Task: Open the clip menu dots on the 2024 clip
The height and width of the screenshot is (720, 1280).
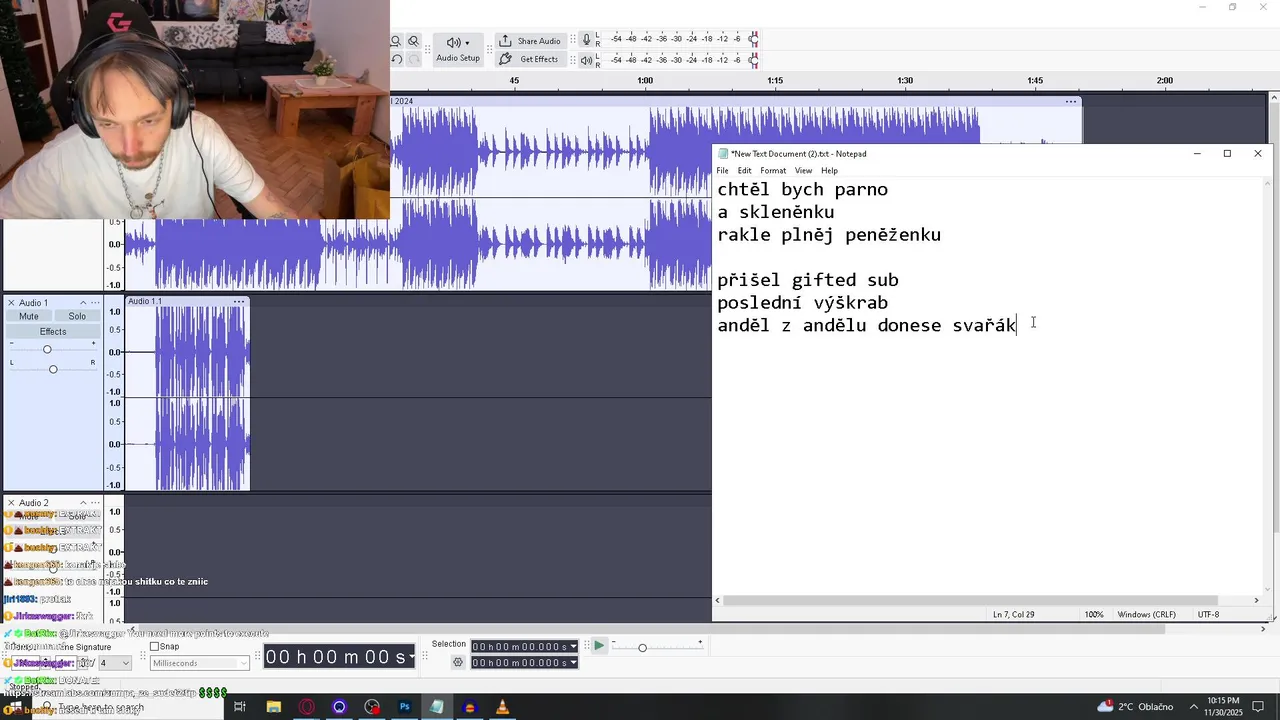Action: [x=1071, y=101]
